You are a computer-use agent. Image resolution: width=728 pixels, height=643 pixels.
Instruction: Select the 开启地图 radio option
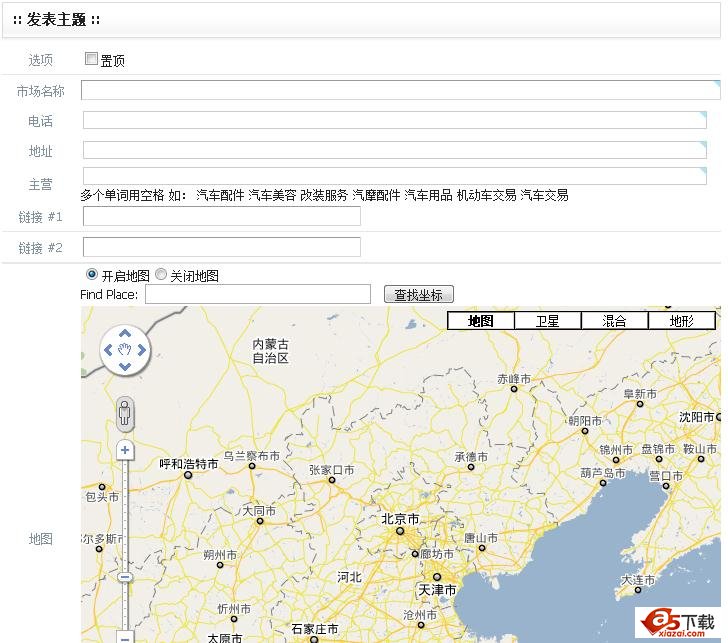click(x=92, y=274)
